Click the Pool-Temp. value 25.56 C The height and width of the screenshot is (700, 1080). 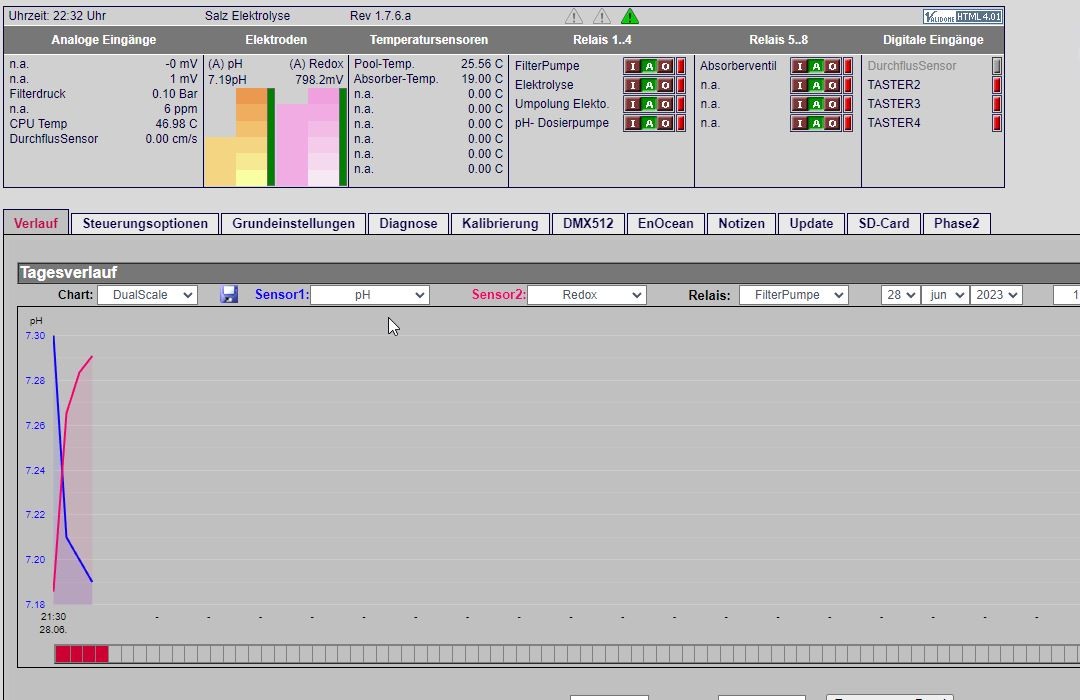(x=482, y=63)
